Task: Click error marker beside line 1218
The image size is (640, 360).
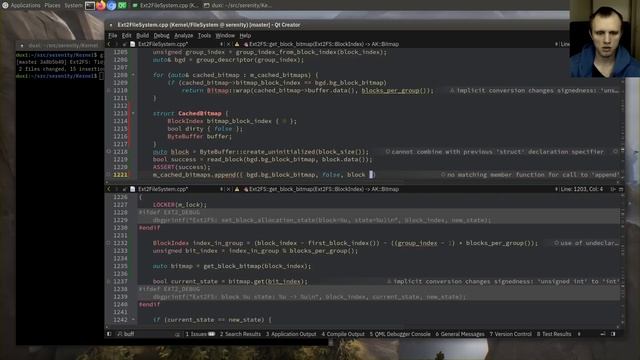Action: [109, 151]
